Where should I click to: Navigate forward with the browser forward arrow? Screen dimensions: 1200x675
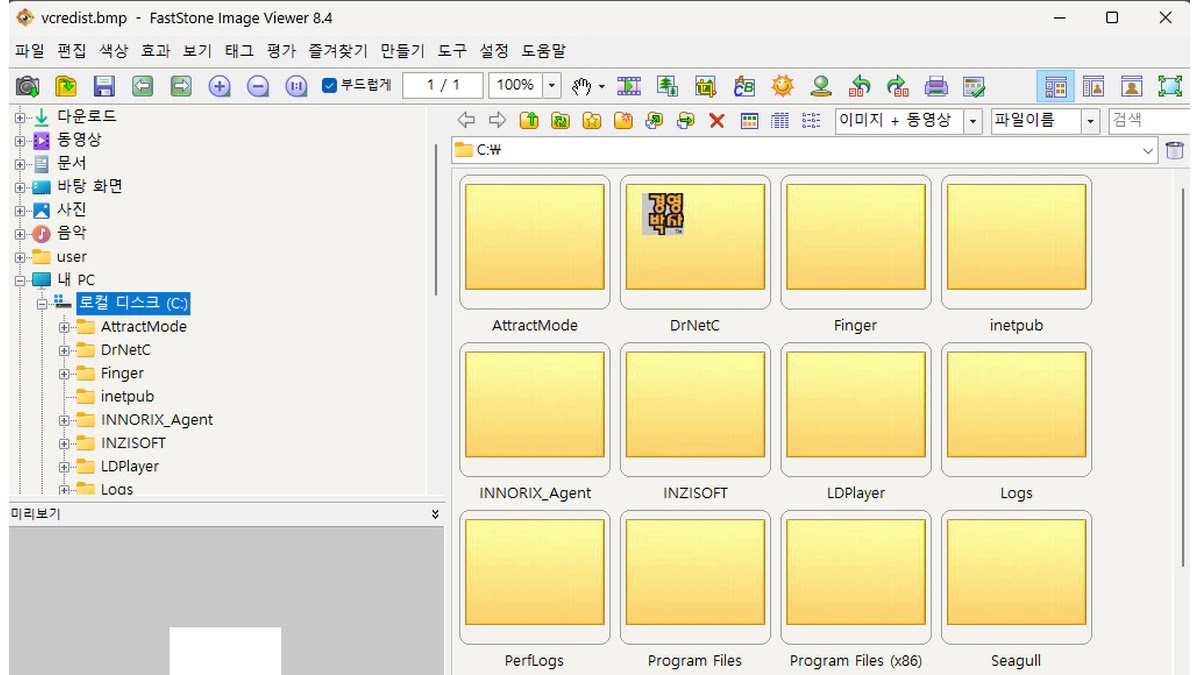pos(497,121)
